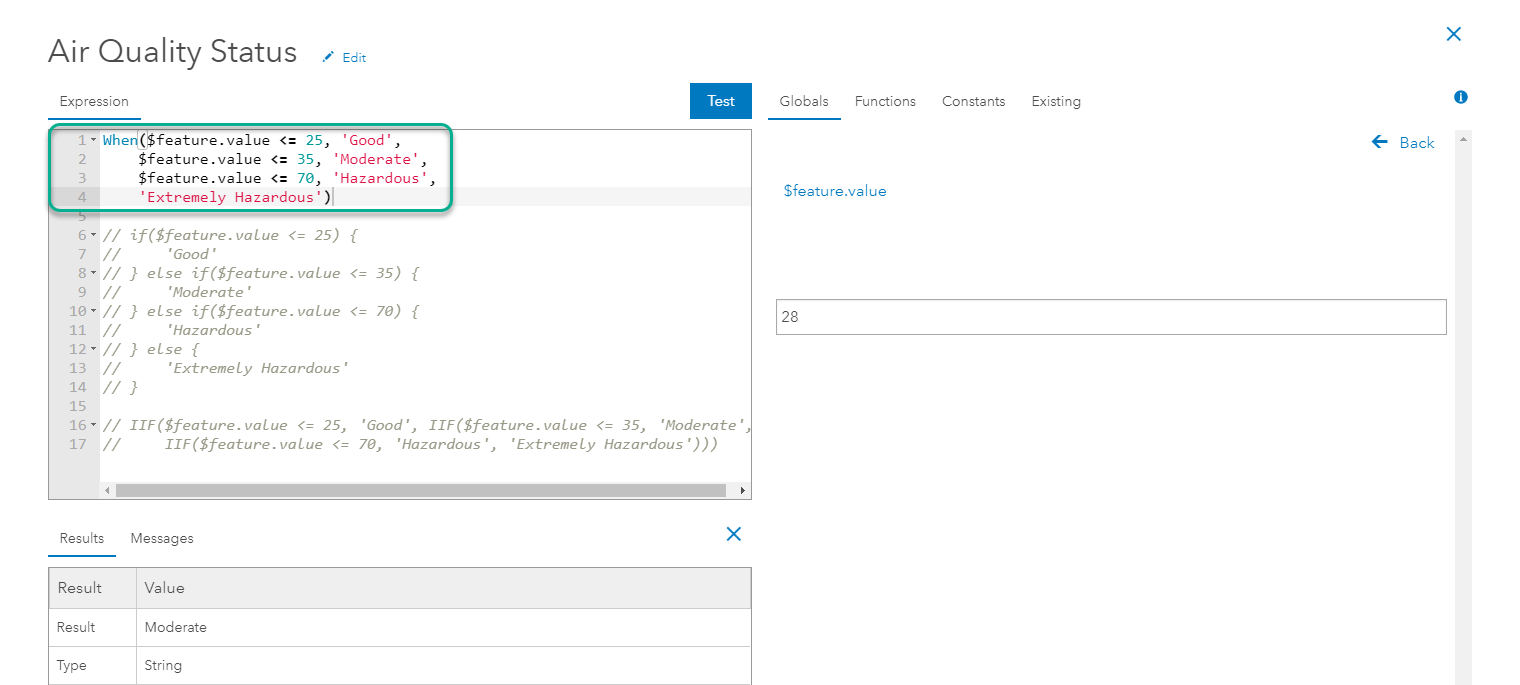Collapse the code fold arrow on line 1
1520x685 pixels.
[x=93, y=140]
